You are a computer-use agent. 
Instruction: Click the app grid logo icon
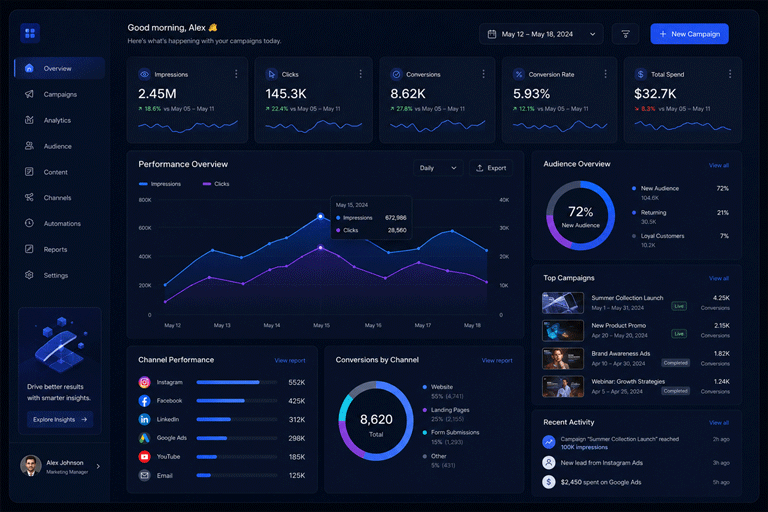[x=30, y=33]
